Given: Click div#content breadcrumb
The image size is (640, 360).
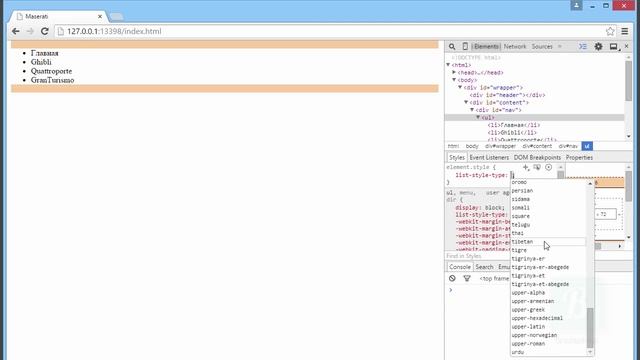Looking at the screenshot, I should click(537, 146).
